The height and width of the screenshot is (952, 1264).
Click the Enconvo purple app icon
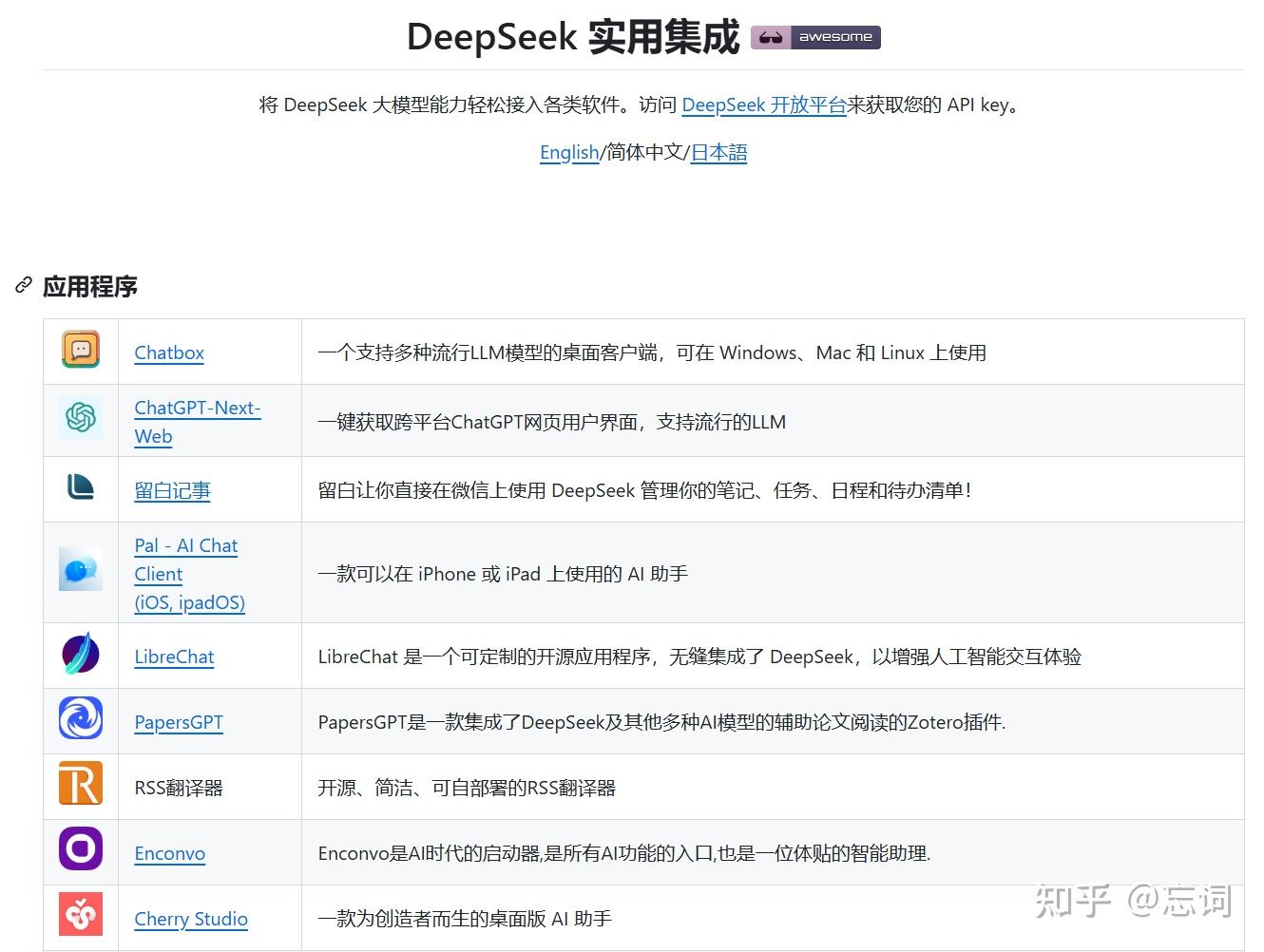80,848
